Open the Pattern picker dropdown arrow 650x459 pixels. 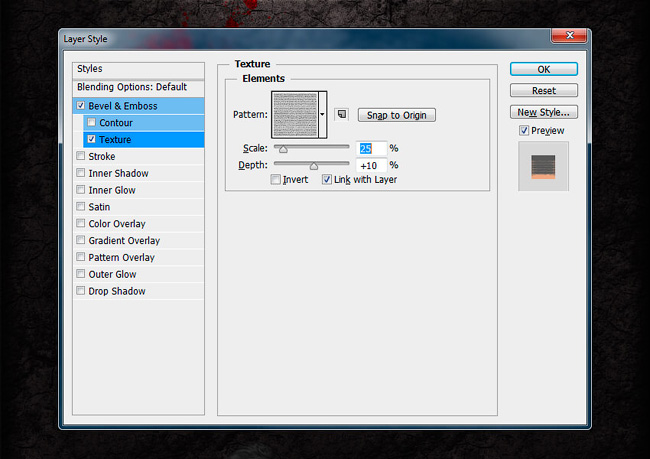(323, 114)
